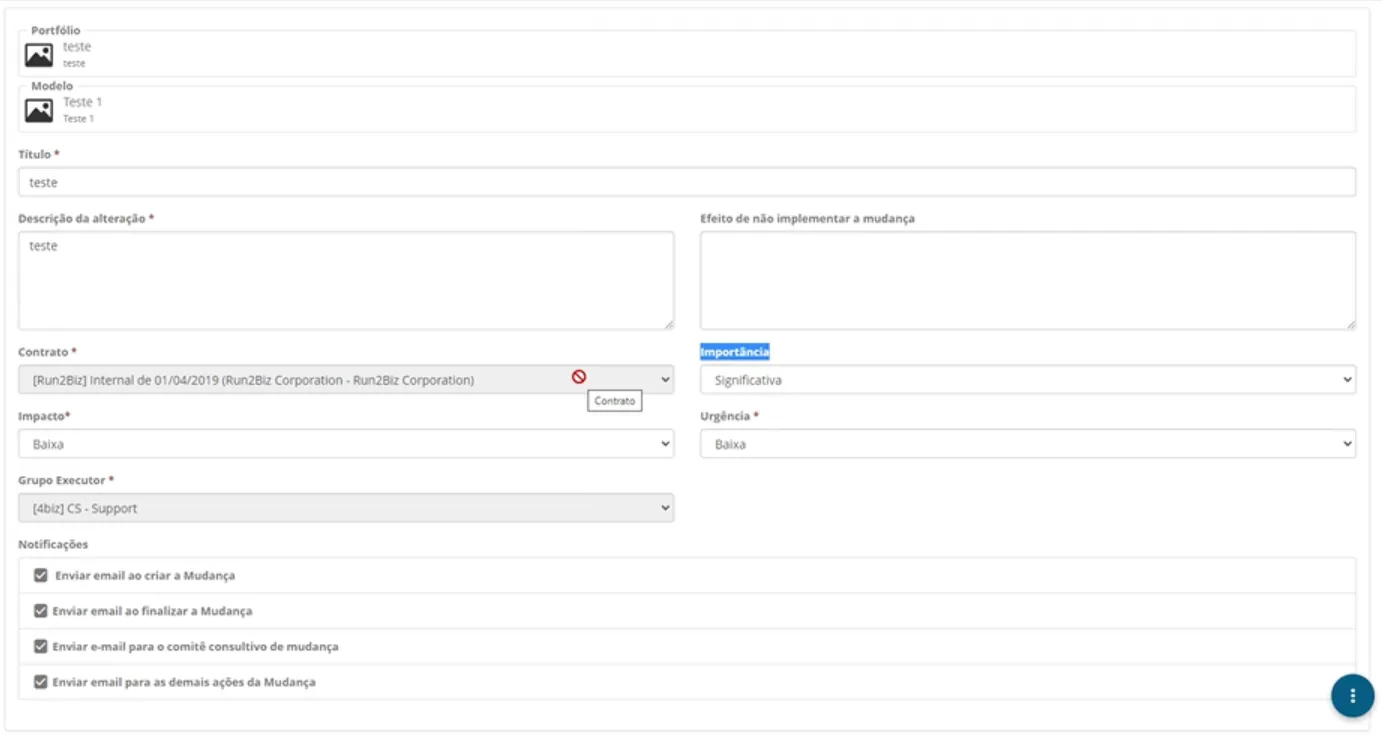Click the Teste 1 model name
Screen dimensions: 1382x742
click(83, 102)
